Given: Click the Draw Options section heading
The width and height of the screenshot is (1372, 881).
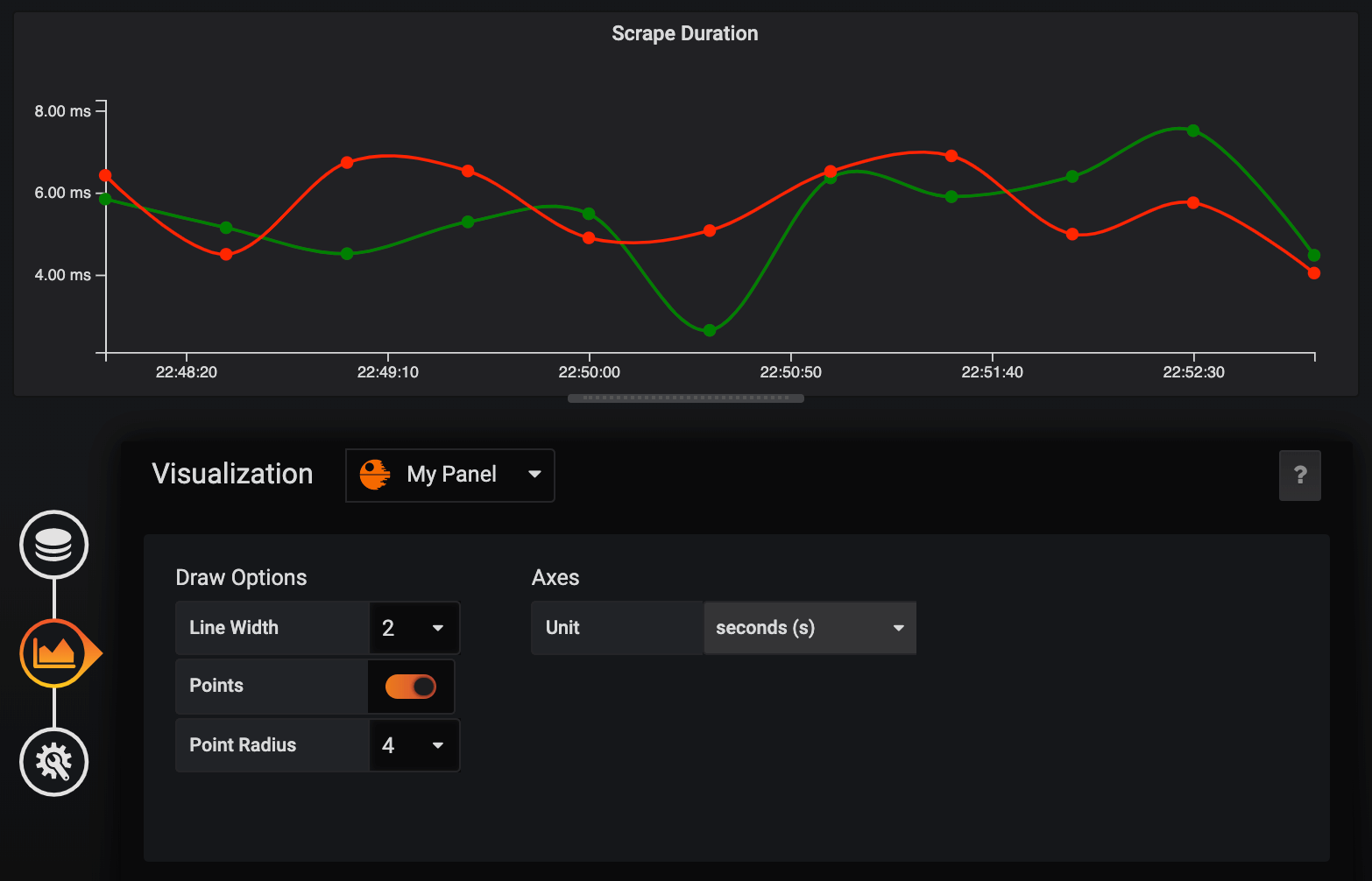Looking at the screenshot, I should [241, 578].
